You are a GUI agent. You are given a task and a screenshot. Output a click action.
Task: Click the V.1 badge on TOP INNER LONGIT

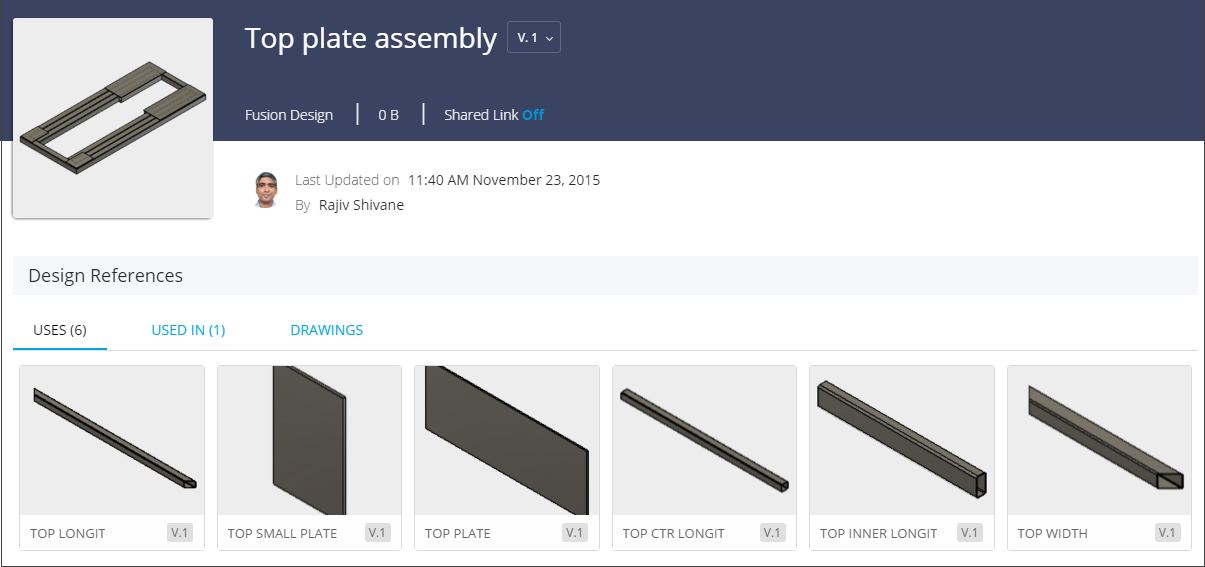[970, 533]
